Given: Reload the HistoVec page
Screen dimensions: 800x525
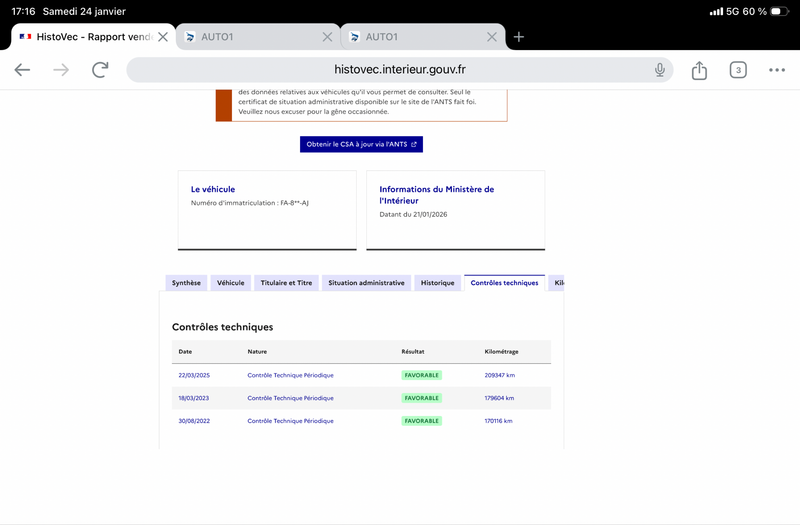Looking at the screenshot, I should (x=100, y=70).
